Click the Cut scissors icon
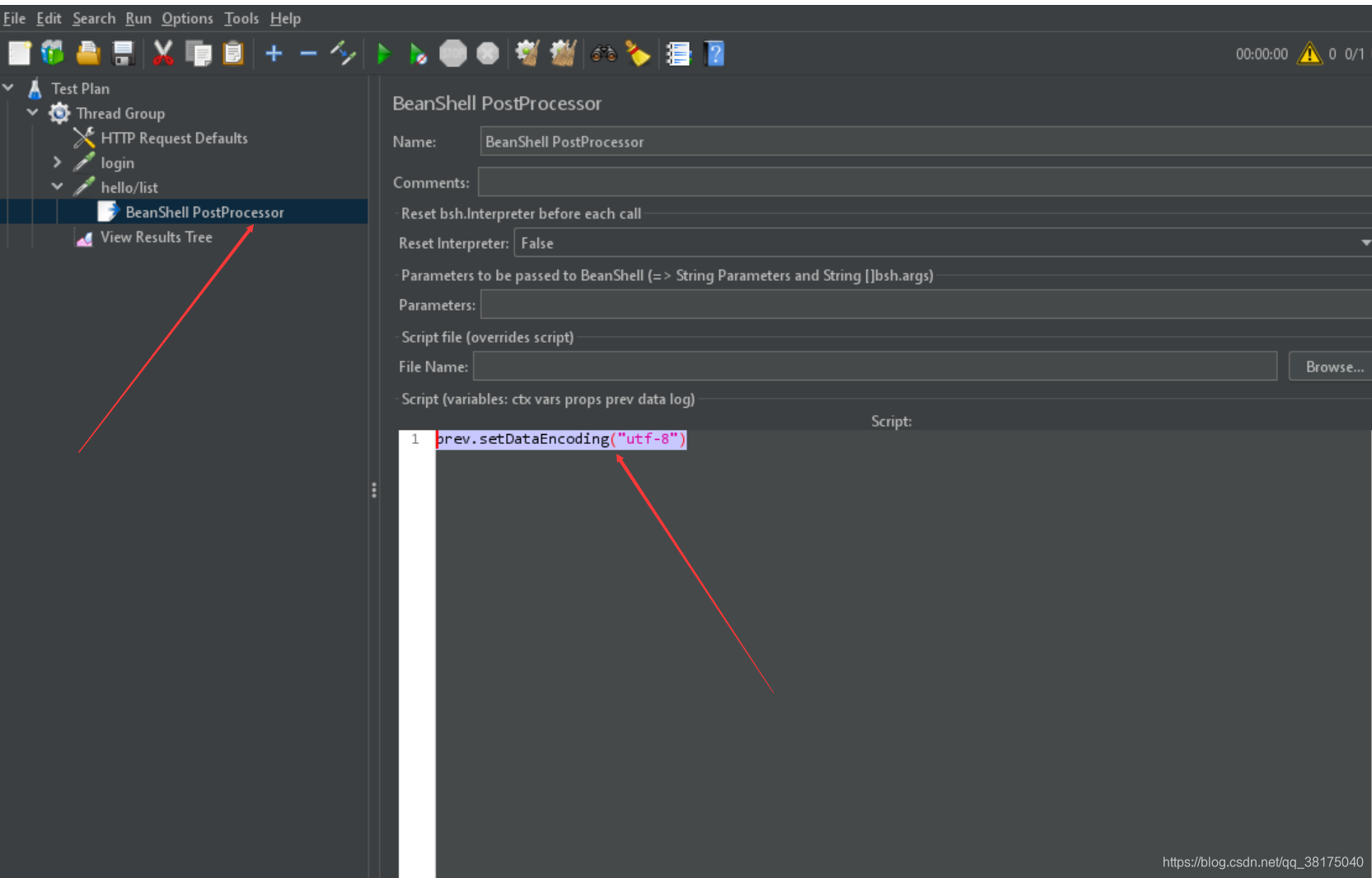The height and width of the screenshot is (878, 1372). pyautogui.click(x=163, y=54)
